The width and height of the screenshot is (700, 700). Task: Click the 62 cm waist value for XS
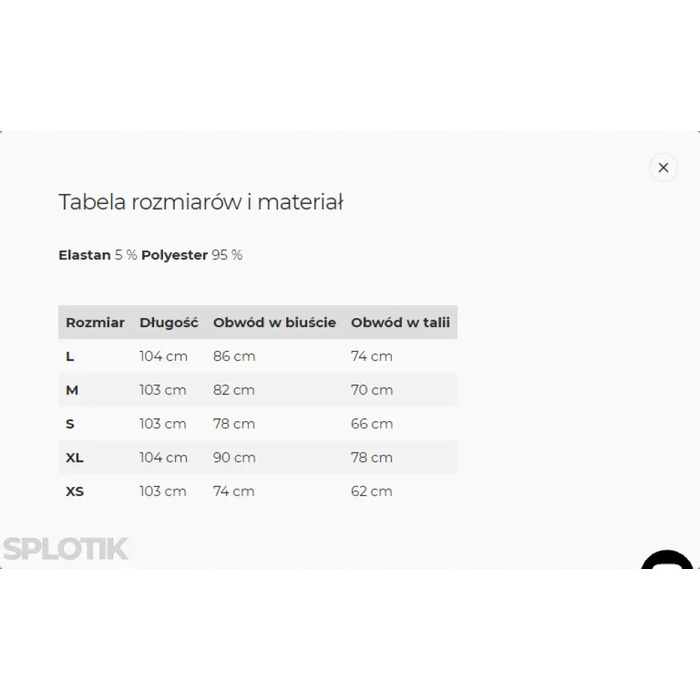371,492
